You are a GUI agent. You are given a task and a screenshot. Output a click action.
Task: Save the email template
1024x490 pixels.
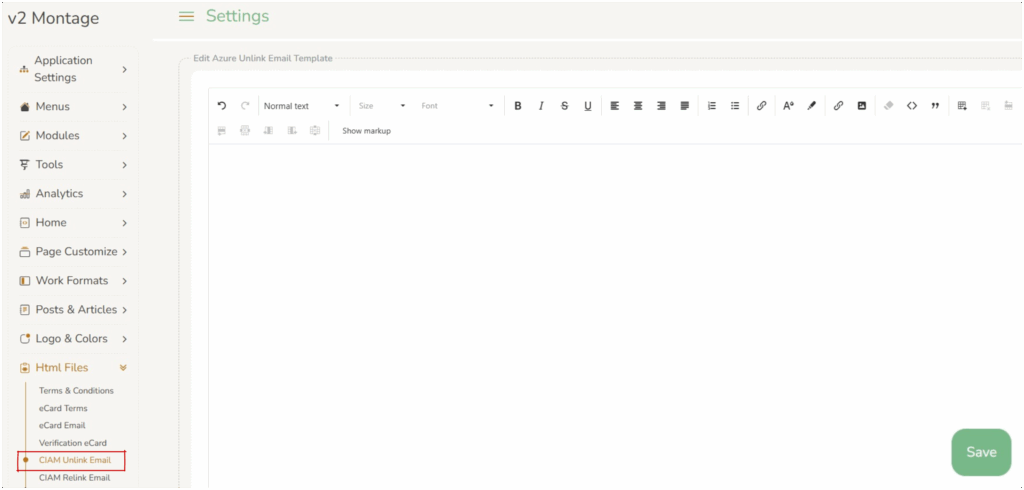pyautogui.click(x=980, y=452)
